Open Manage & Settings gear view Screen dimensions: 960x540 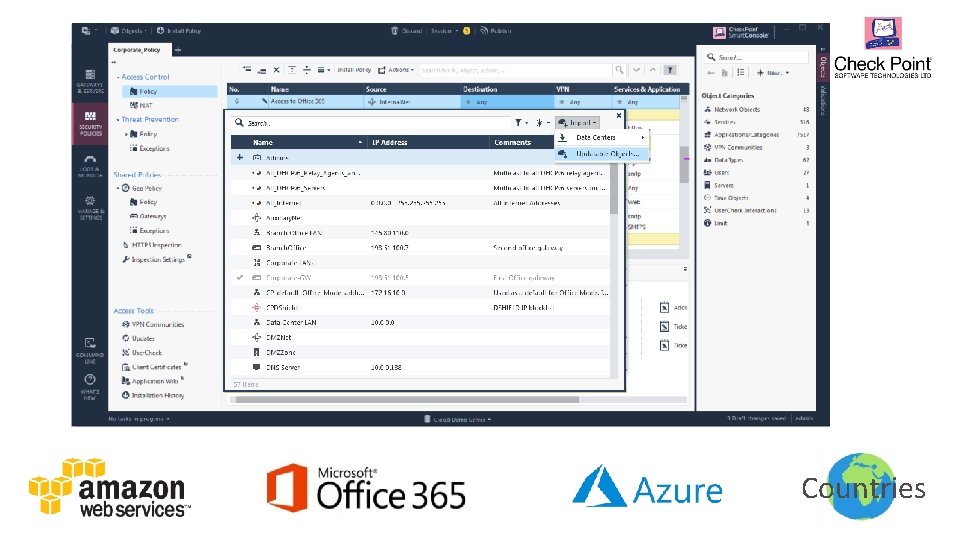pyautogui.click(x=90, y=208)
